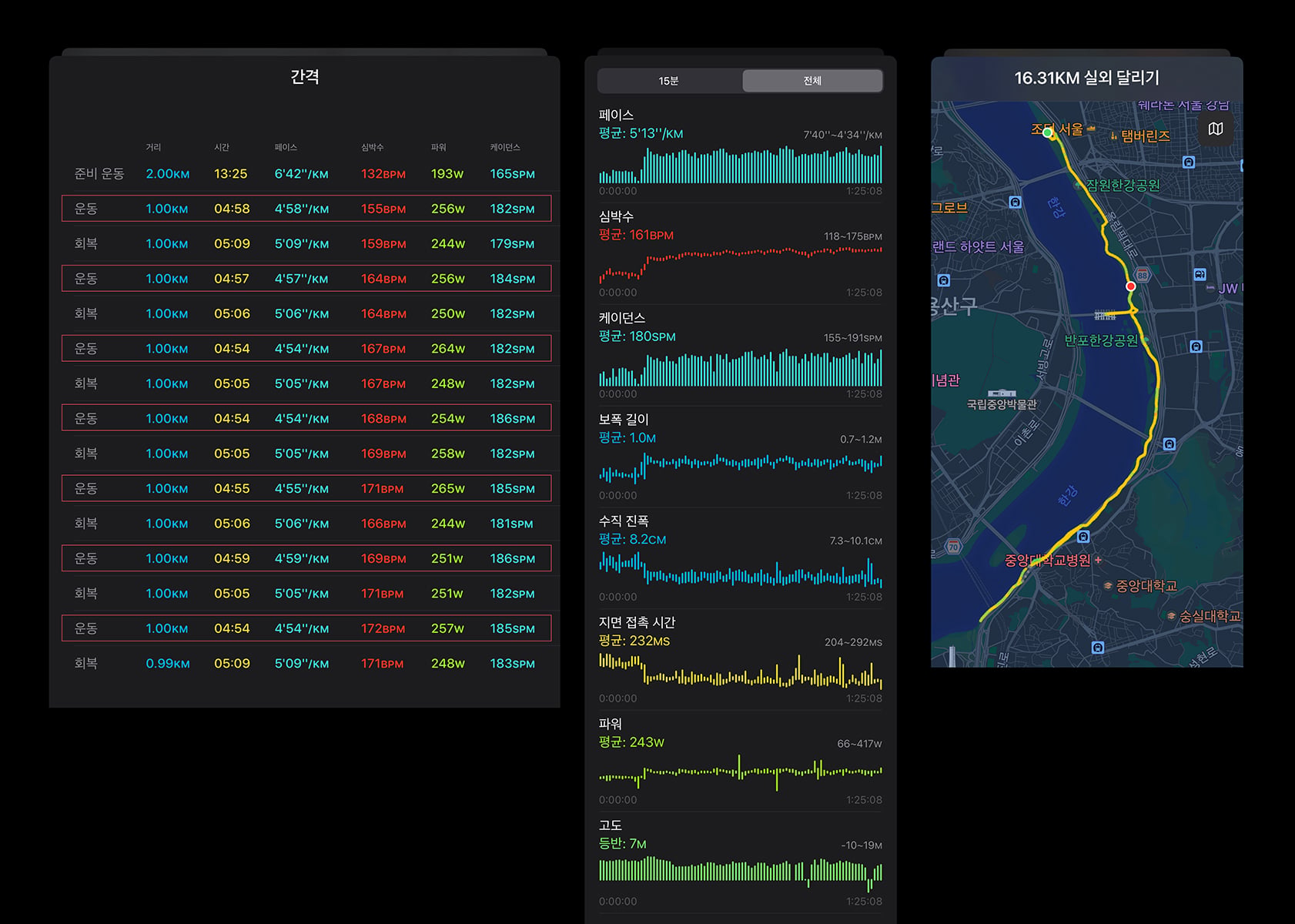Select the green start marker on route
This screenshot has height=924, width=1295.
coord(1047,132)
